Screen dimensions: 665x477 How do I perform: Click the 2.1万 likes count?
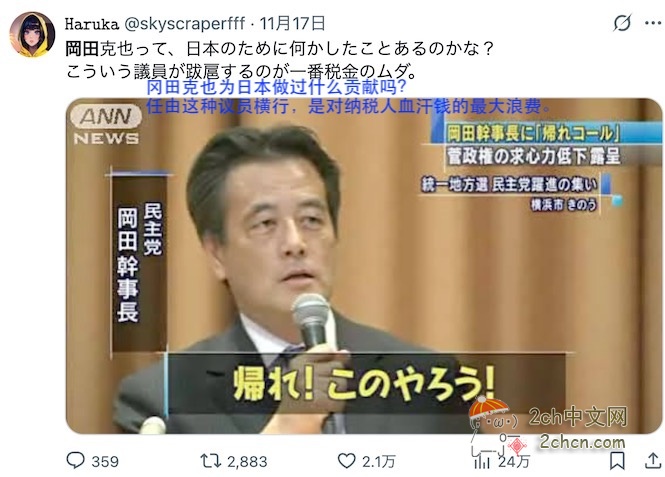379,461
